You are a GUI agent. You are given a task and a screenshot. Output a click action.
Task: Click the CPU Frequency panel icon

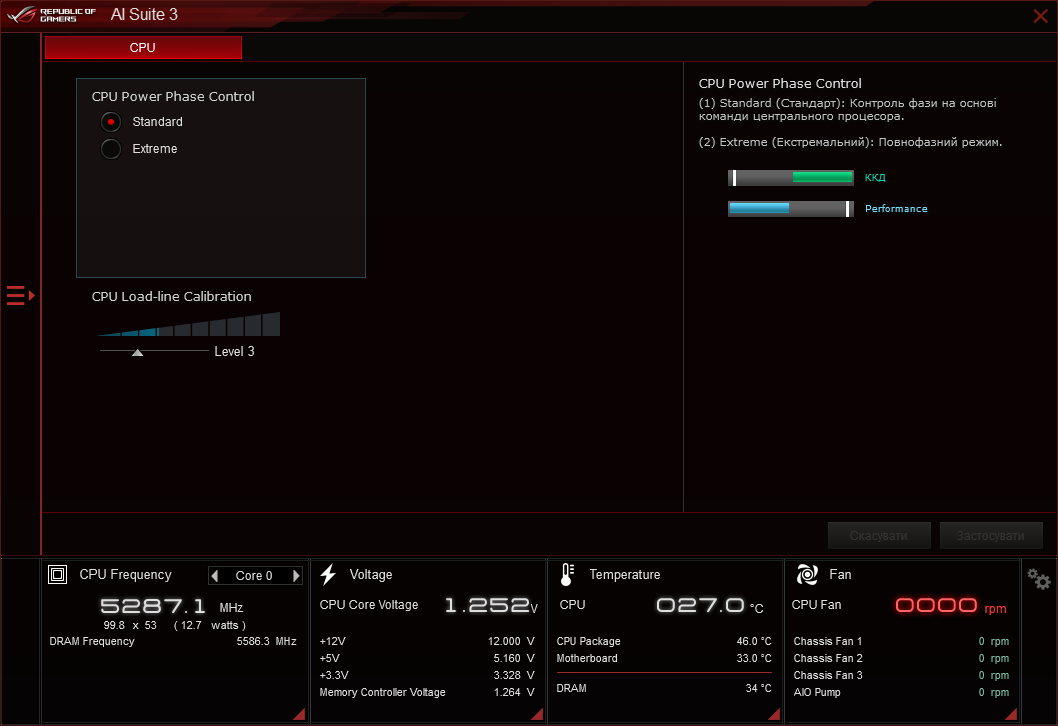click(57, 575)
